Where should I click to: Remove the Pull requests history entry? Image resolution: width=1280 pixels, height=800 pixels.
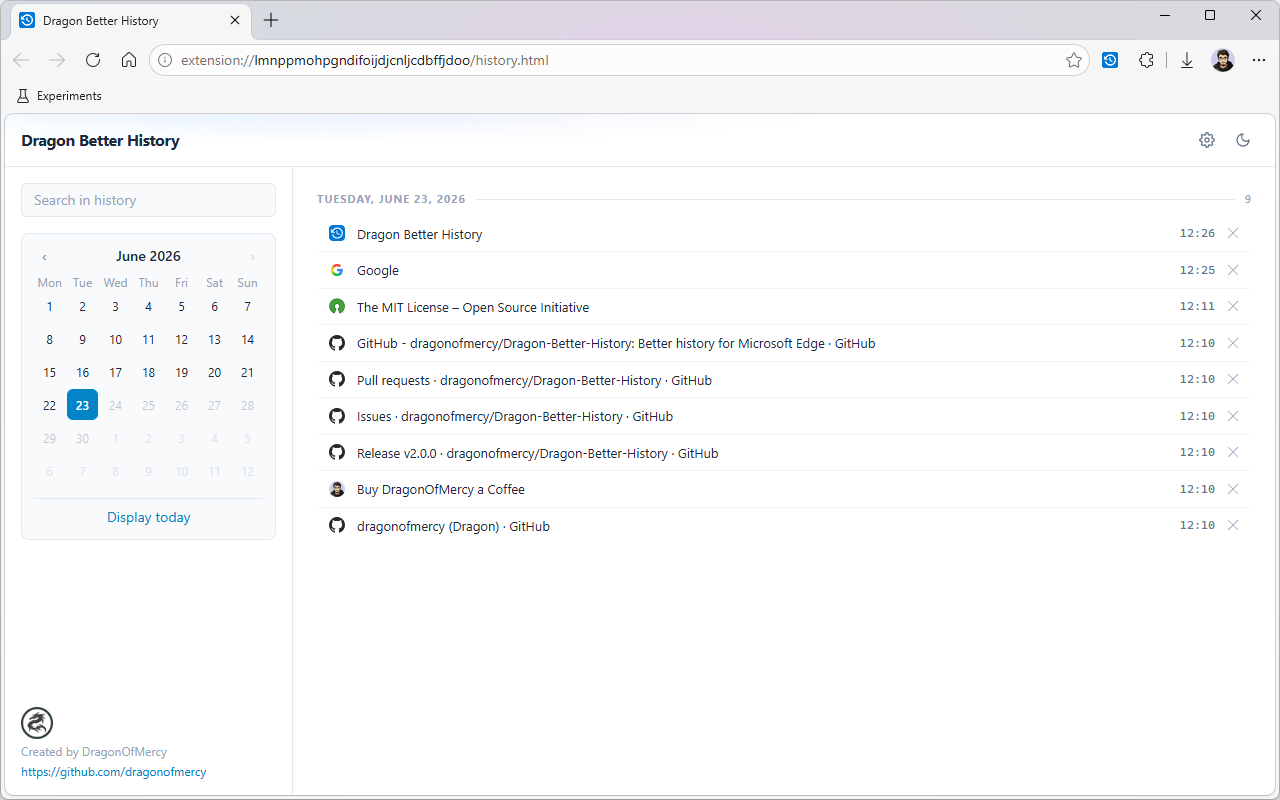coord(1233,379)
